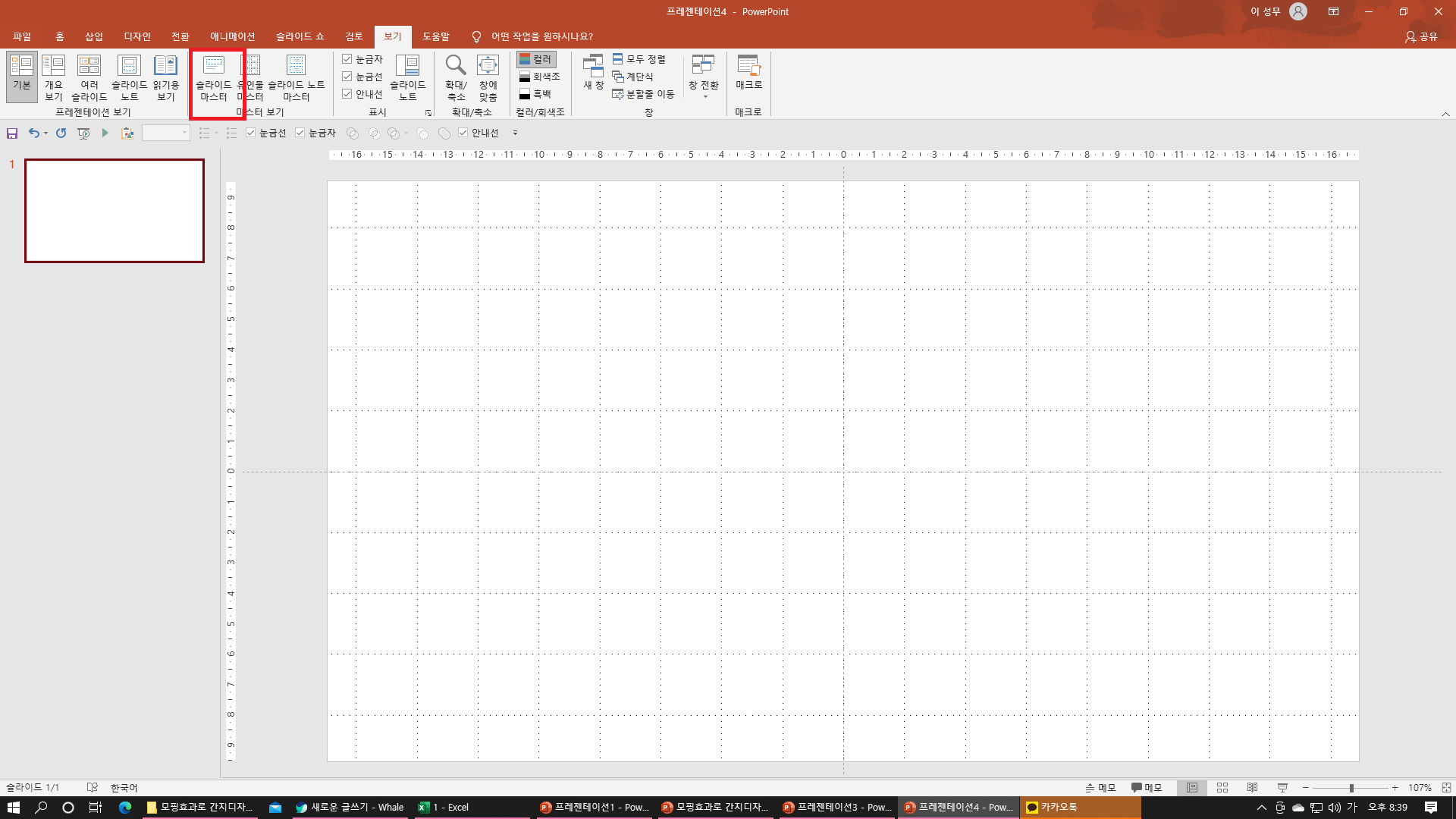1456x819 pixels.
Task: Open the undo history dropdown arrow
Action: pos(45,133)
